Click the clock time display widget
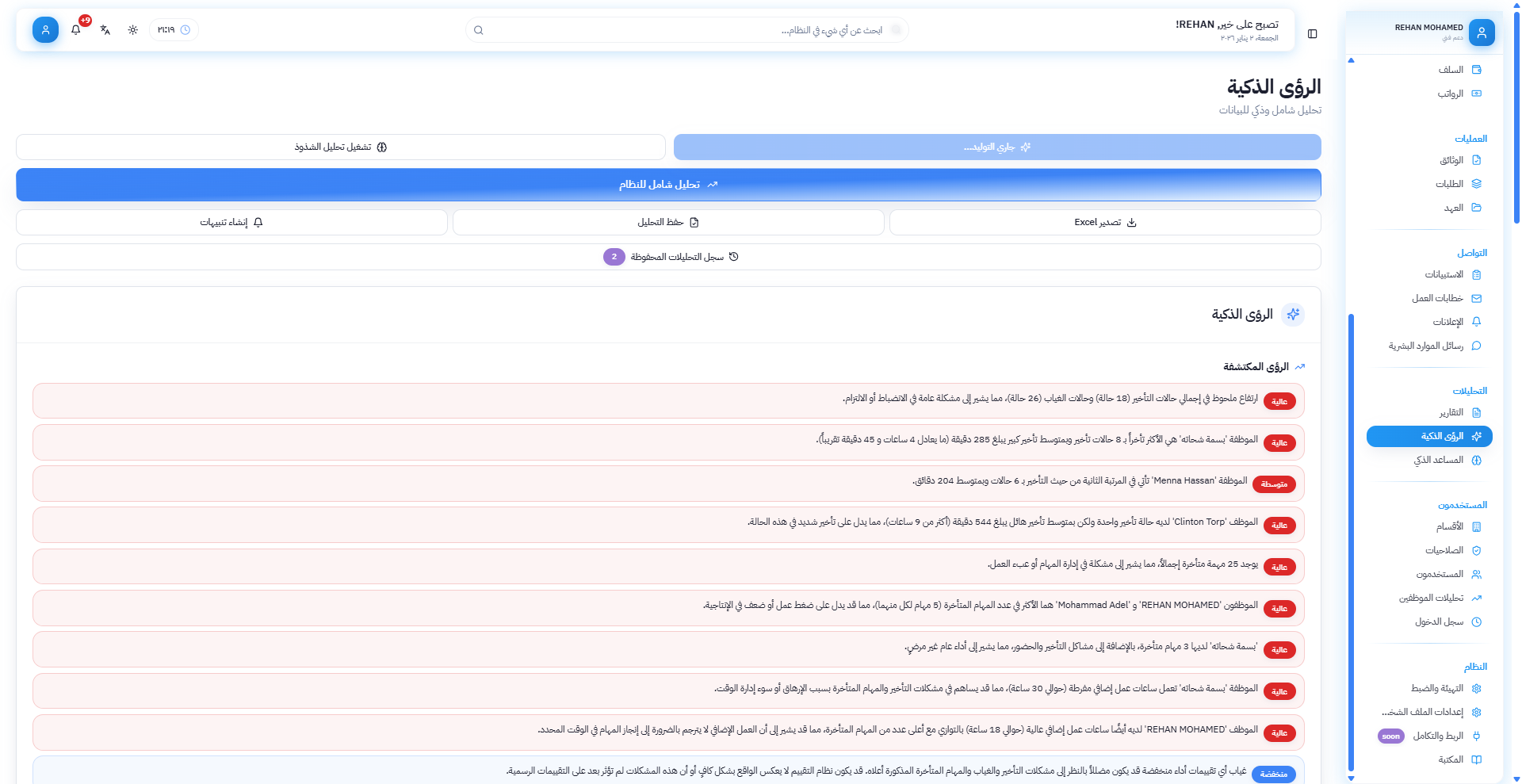Image resolution: width=1522 pixels, height=784 pixels. pyautogui.click(x=174, y=30)
